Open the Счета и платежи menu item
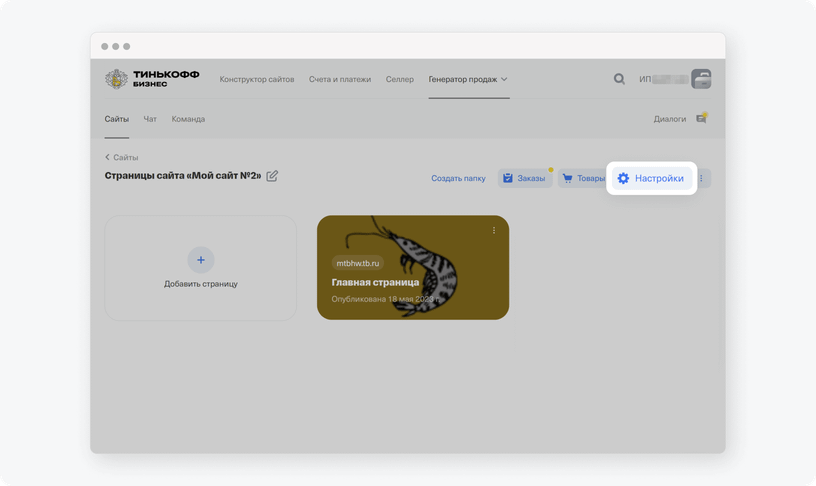 (340, 79)
